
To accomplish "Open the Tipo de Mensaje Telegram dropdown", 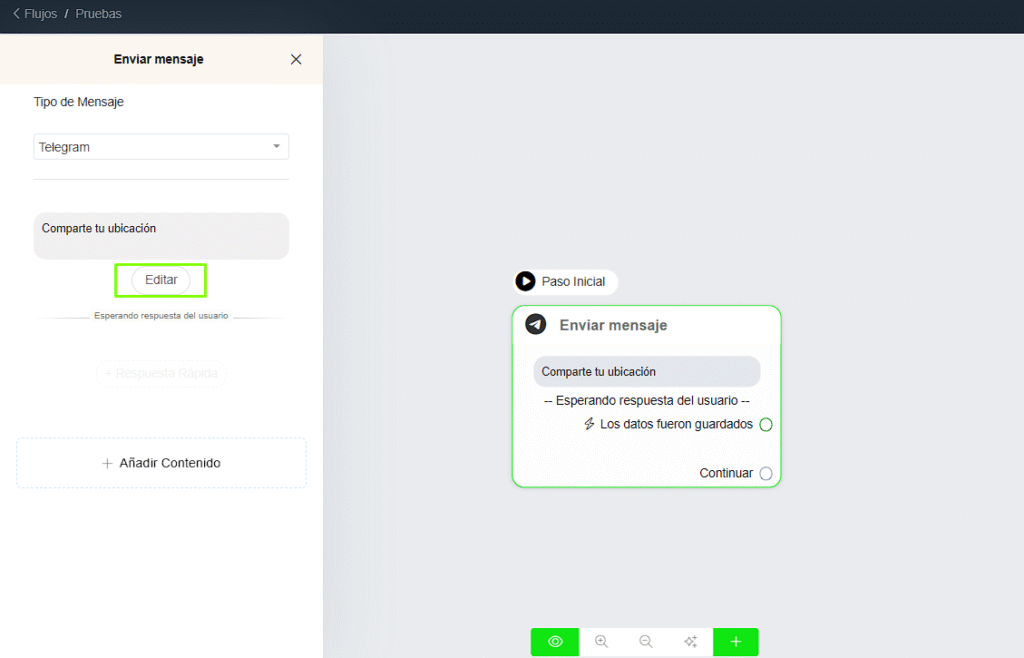I will 160,147.
